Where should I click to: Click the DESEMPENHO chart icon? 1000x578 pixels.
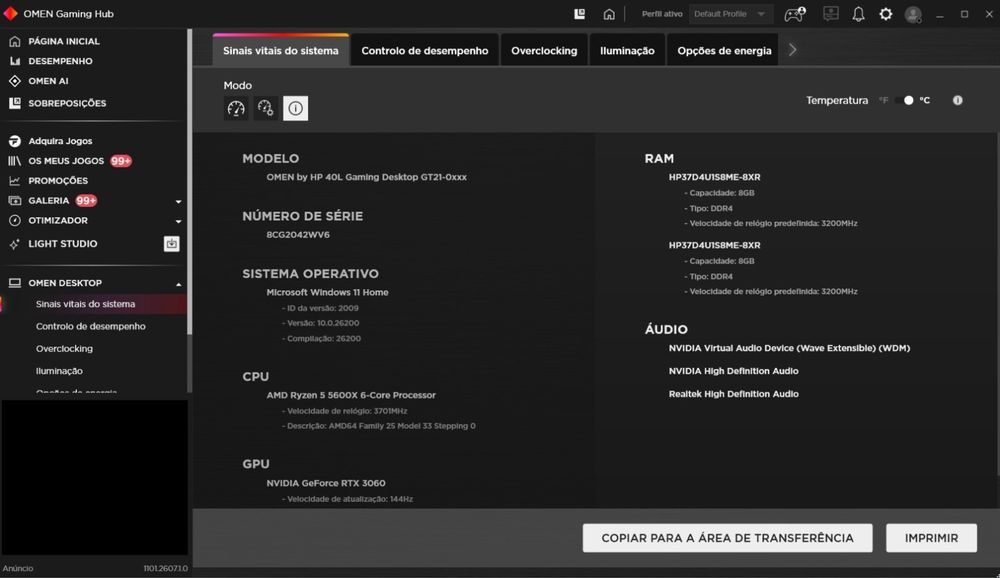pyautogui.click(x=15, y=61)
